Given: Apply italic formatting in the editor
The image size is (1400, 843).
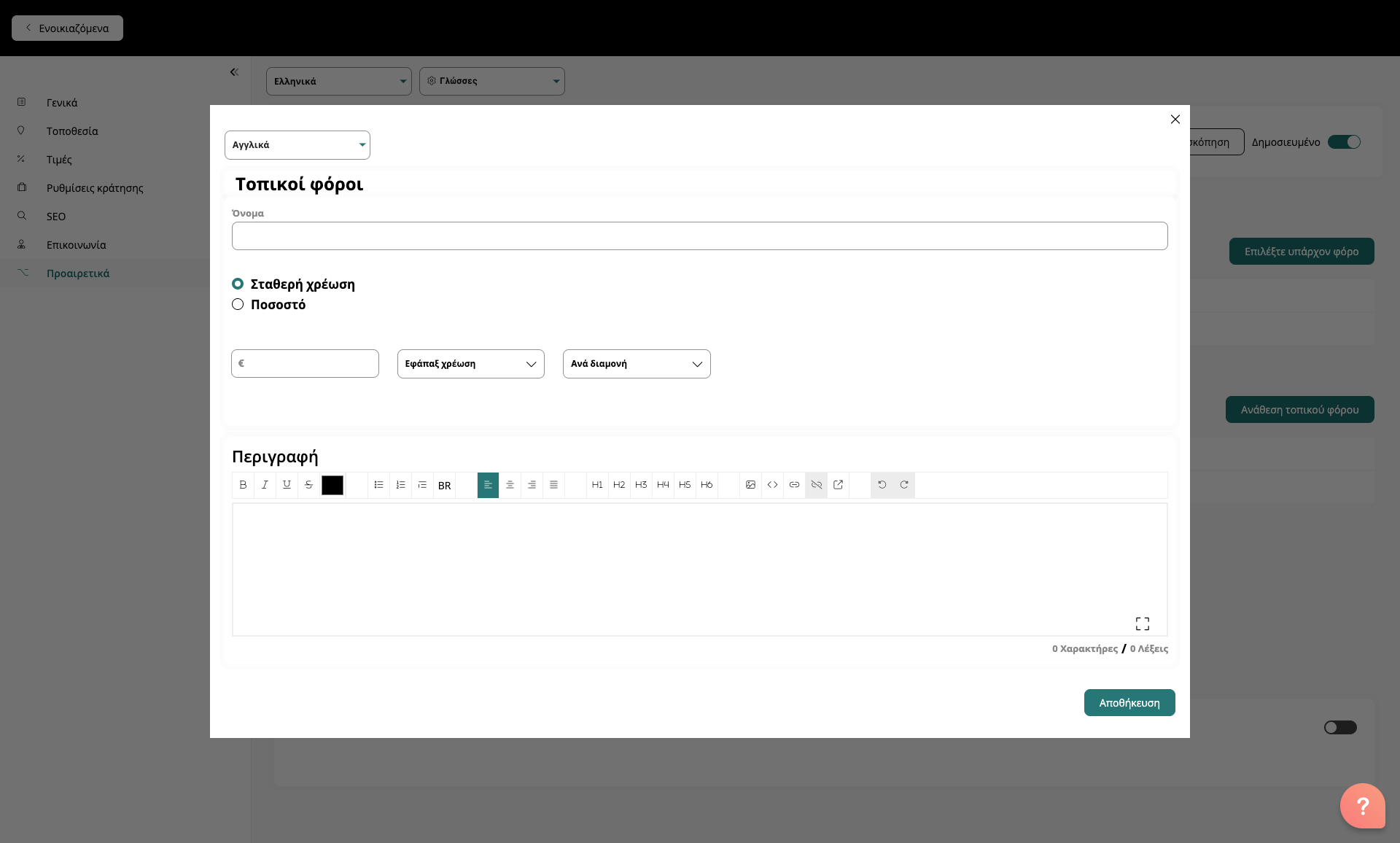Looking at the screenshot, I should click(x=265, y=485).
